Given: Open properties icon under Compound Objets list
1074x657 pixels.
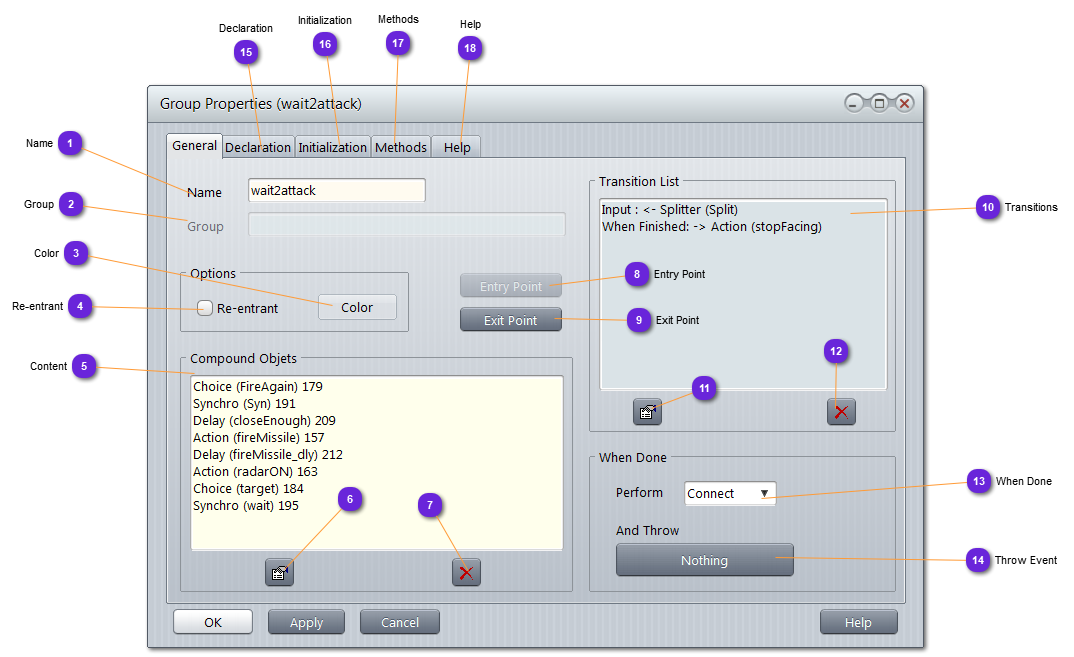Looking at the screenshot, I should click(279, 573).
